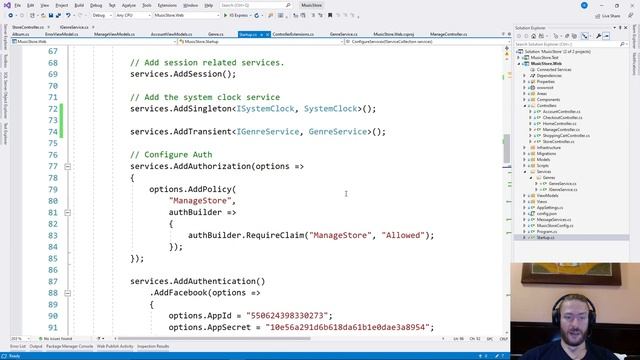This screenshot has height=360, width=640.
Task: Collapse the Services folder in Solution Explorer
Action: tap(525, 172)
